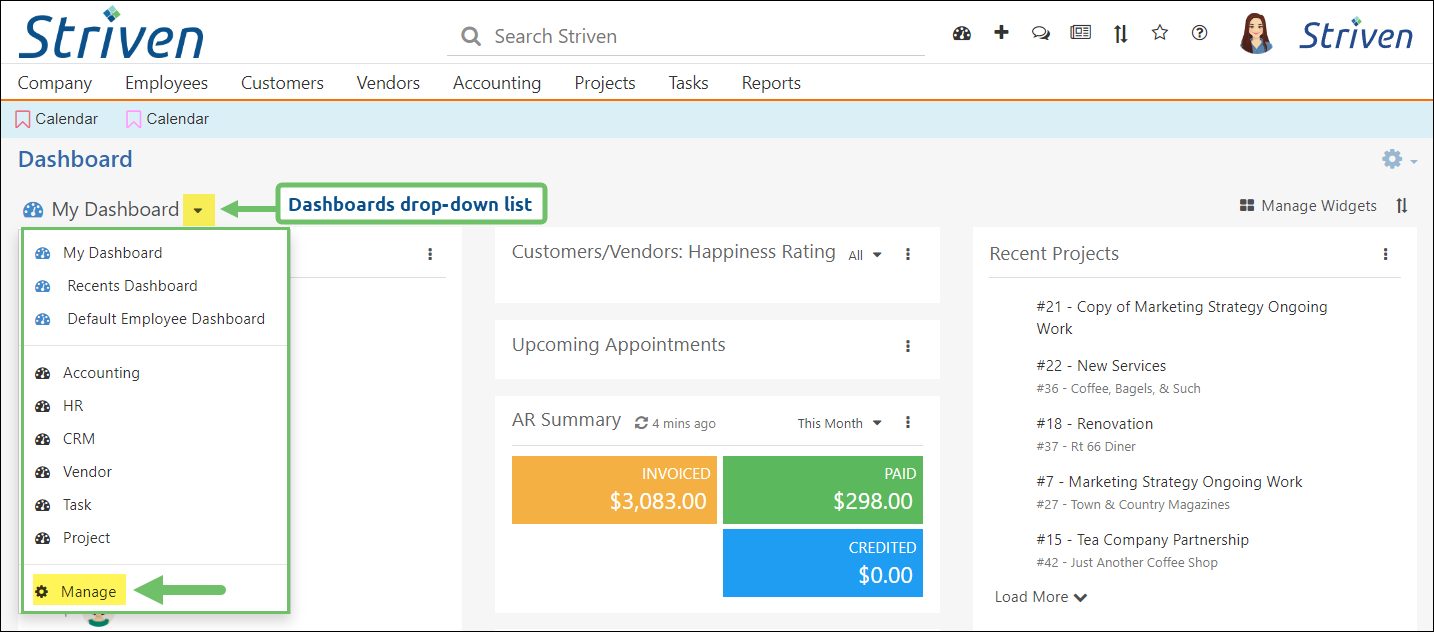Expand Load More in Recent Projects

[1041, 597]
